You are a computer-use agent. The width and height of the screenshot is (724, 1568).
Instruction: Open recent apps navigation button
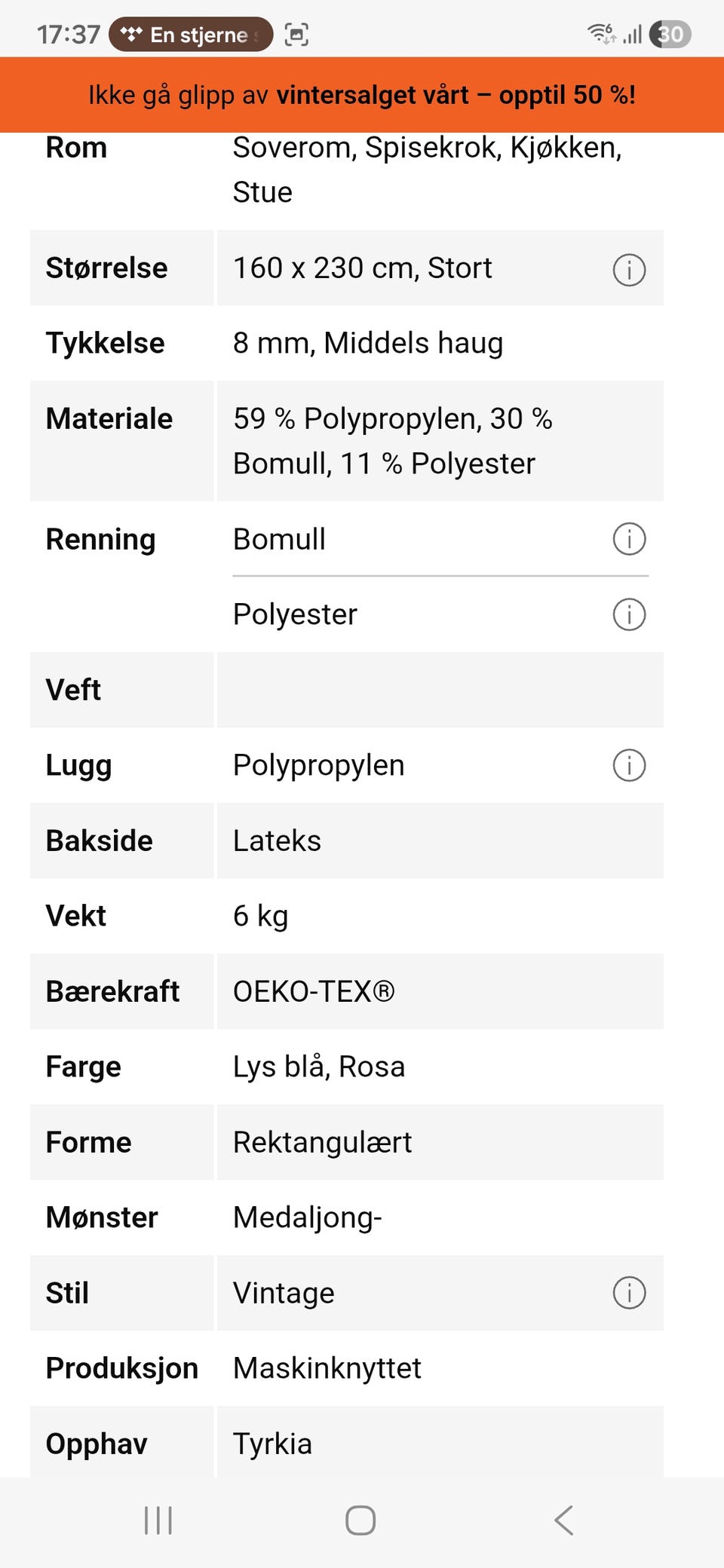pyautogui.click(x=158, y=1521)
